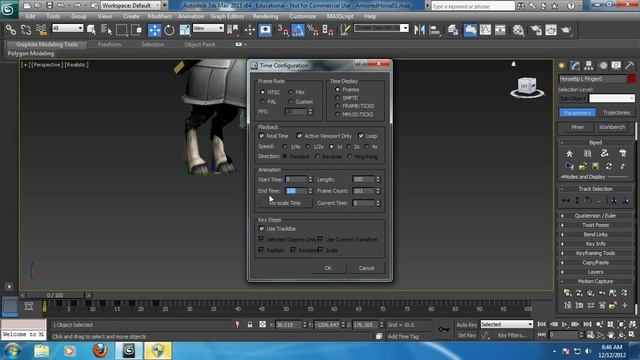Select the NTSC frame rate option
Image resolution: width=640 pixels, height=360 pixels.
pyautogui.click(x=262, y=92)
